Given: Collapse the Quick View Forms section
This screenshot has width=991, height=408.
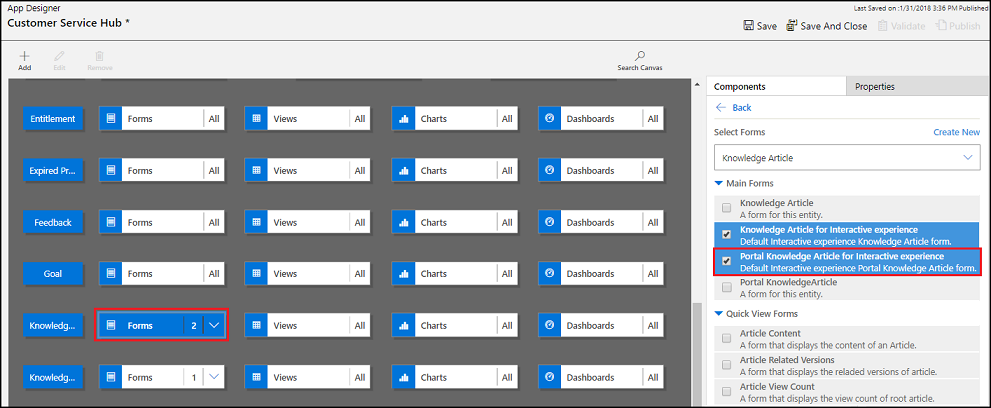Looking at the screenshot, I should [x=718, y=313].
